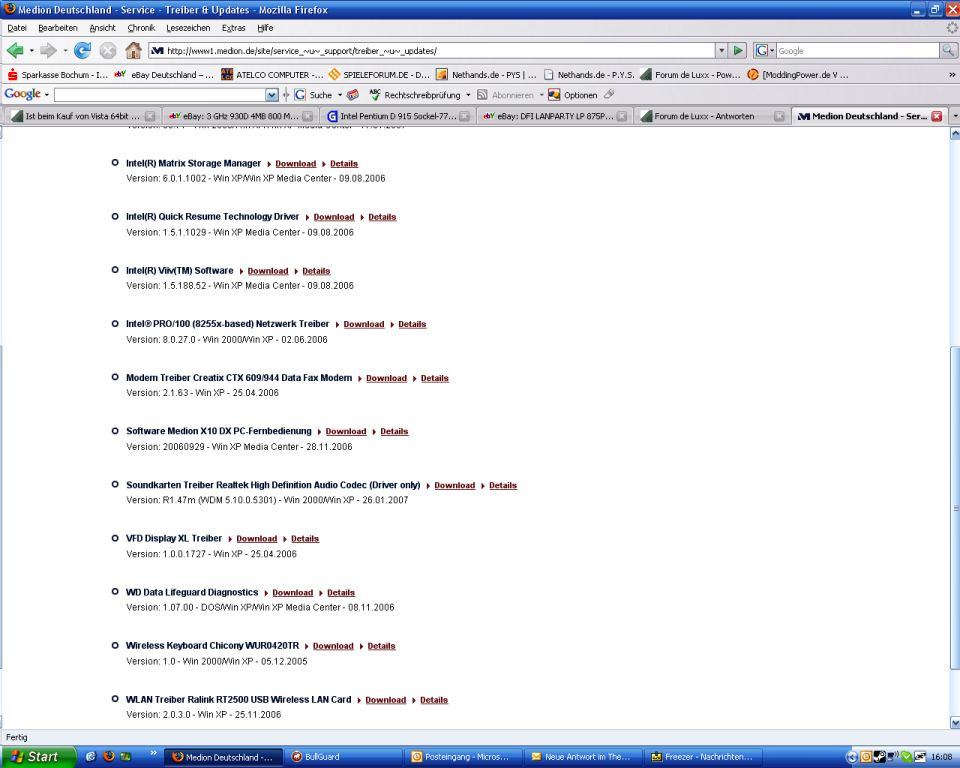This screenshot has height=768, width=960.
Task: Click the page scrollbar up arrow
Action: pos(954,134)
